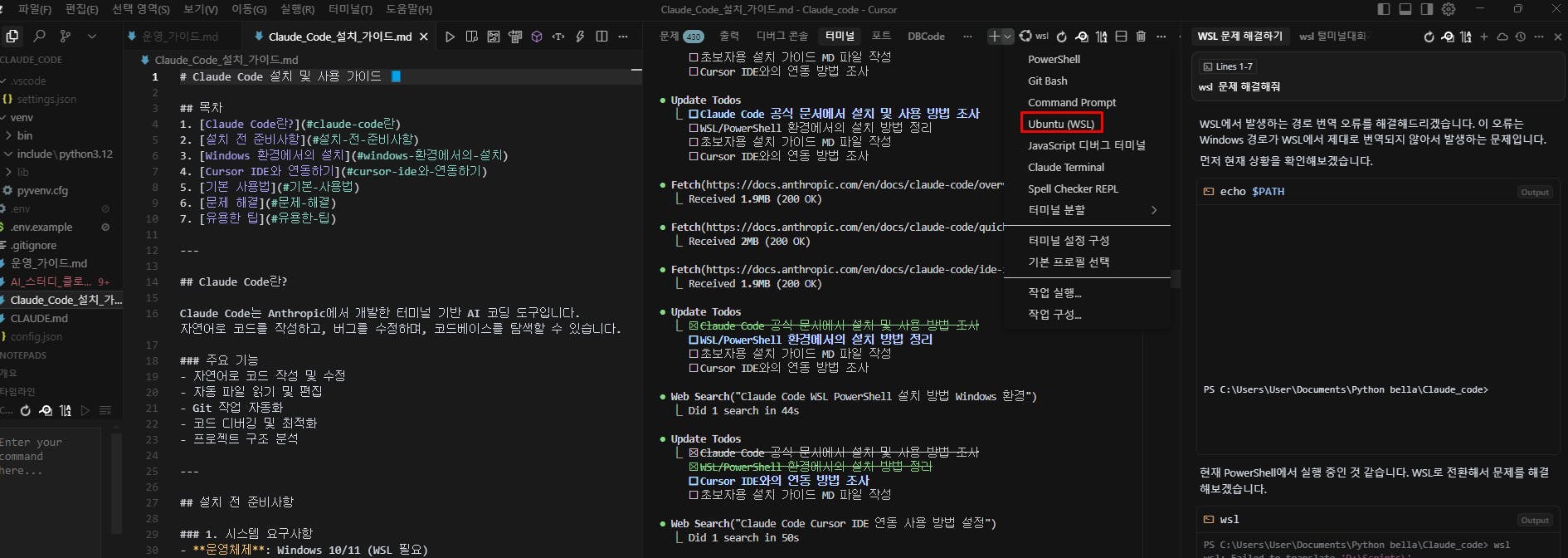Switch to DBCode panel tab
Image resolution: width=1568 pixels, height=558 pixels.
click(926, 37)
